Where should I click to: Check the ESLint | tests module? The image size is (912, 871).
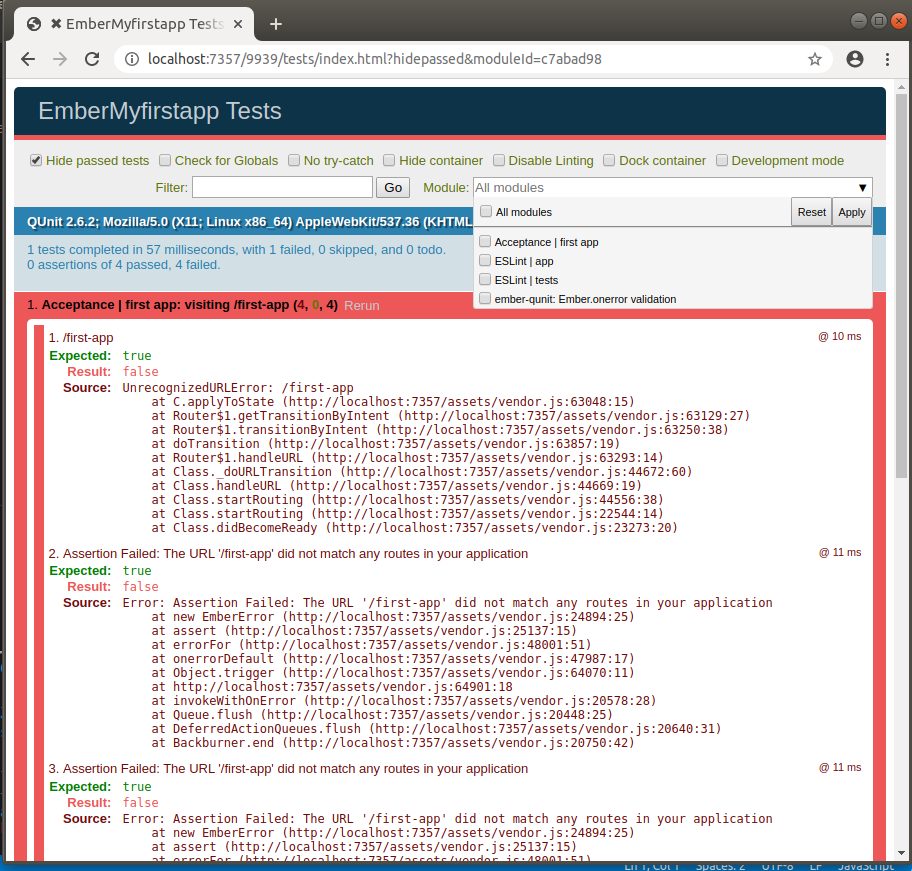coord(484,280)
